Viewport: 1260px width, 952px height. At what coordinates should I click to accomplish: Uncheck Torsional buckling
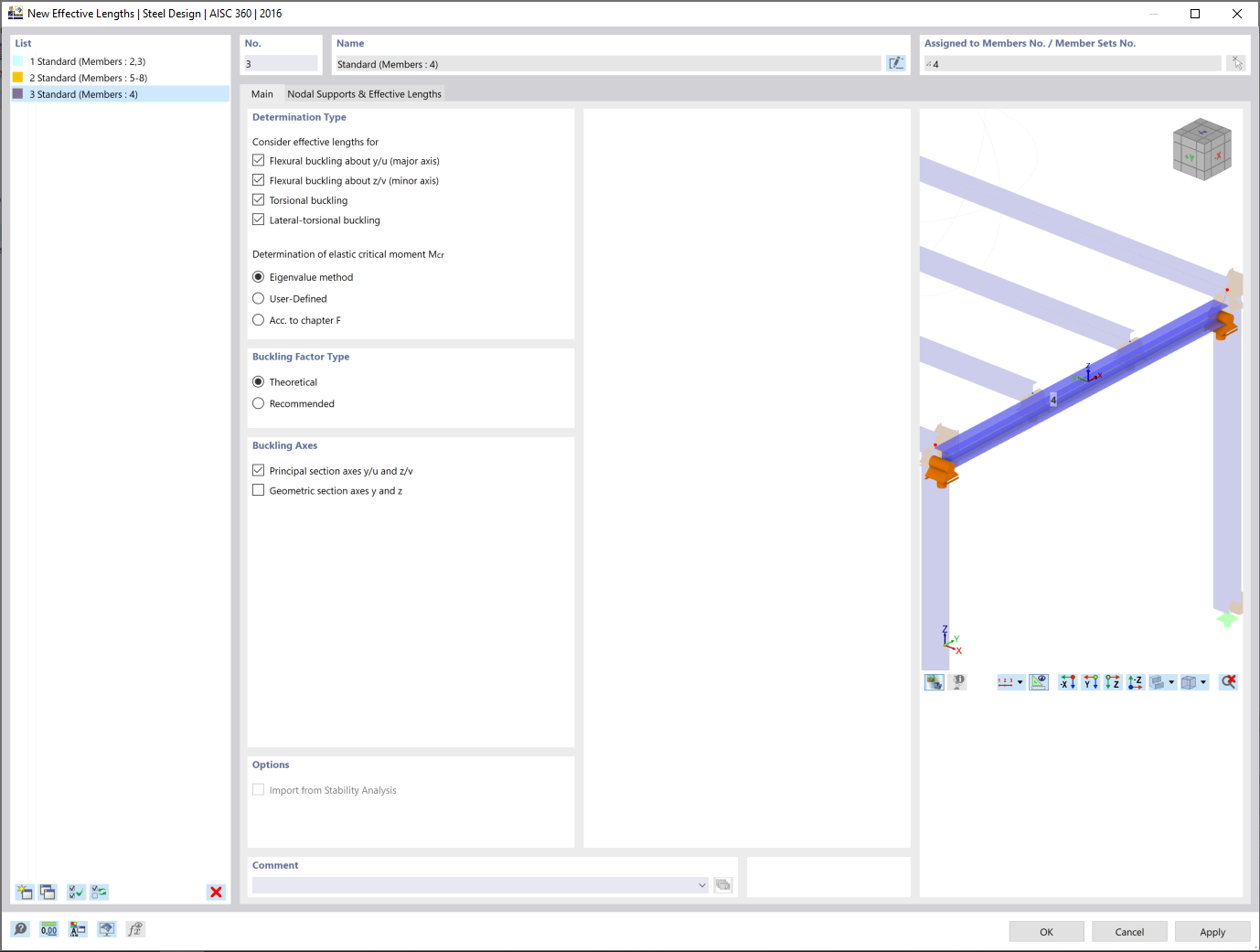point(258,199)
